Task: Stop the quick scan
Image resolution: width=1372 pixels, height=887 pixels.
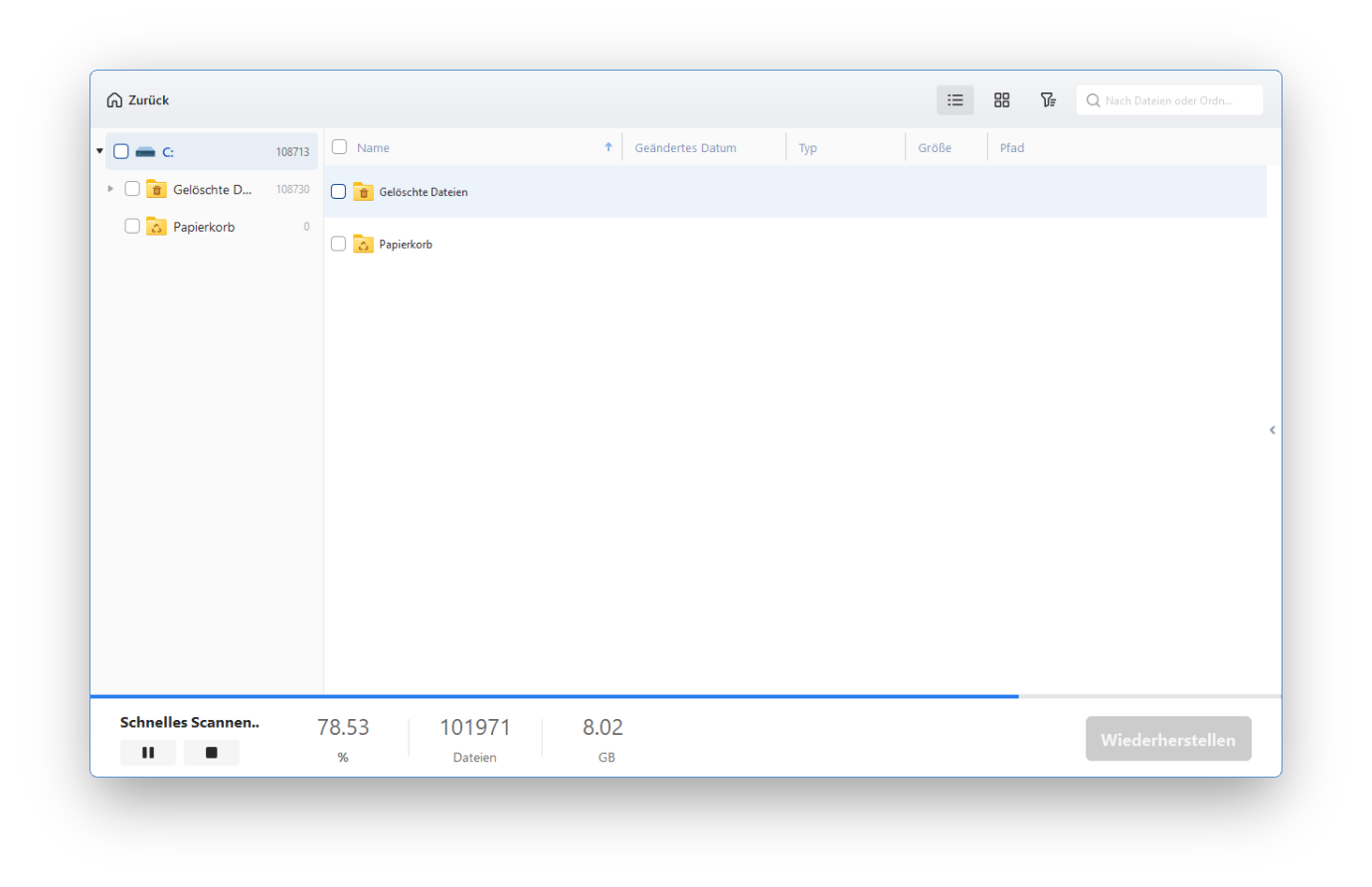Action: pyautogui.click(x=211, y=753)
